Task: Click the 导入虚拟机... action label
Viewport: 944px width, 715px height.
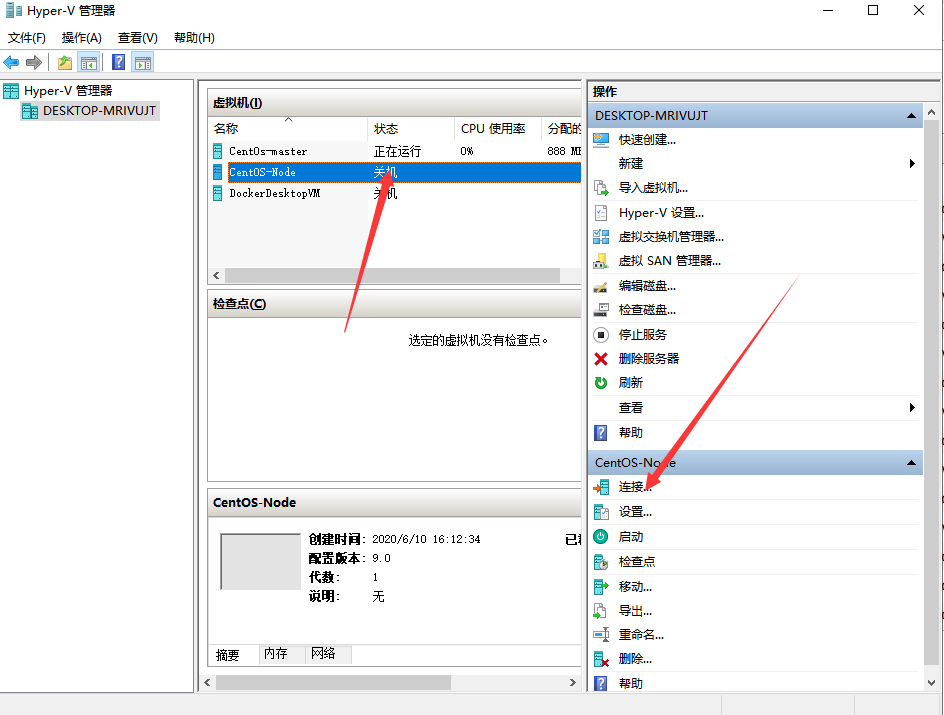Action: click(653, 188)
